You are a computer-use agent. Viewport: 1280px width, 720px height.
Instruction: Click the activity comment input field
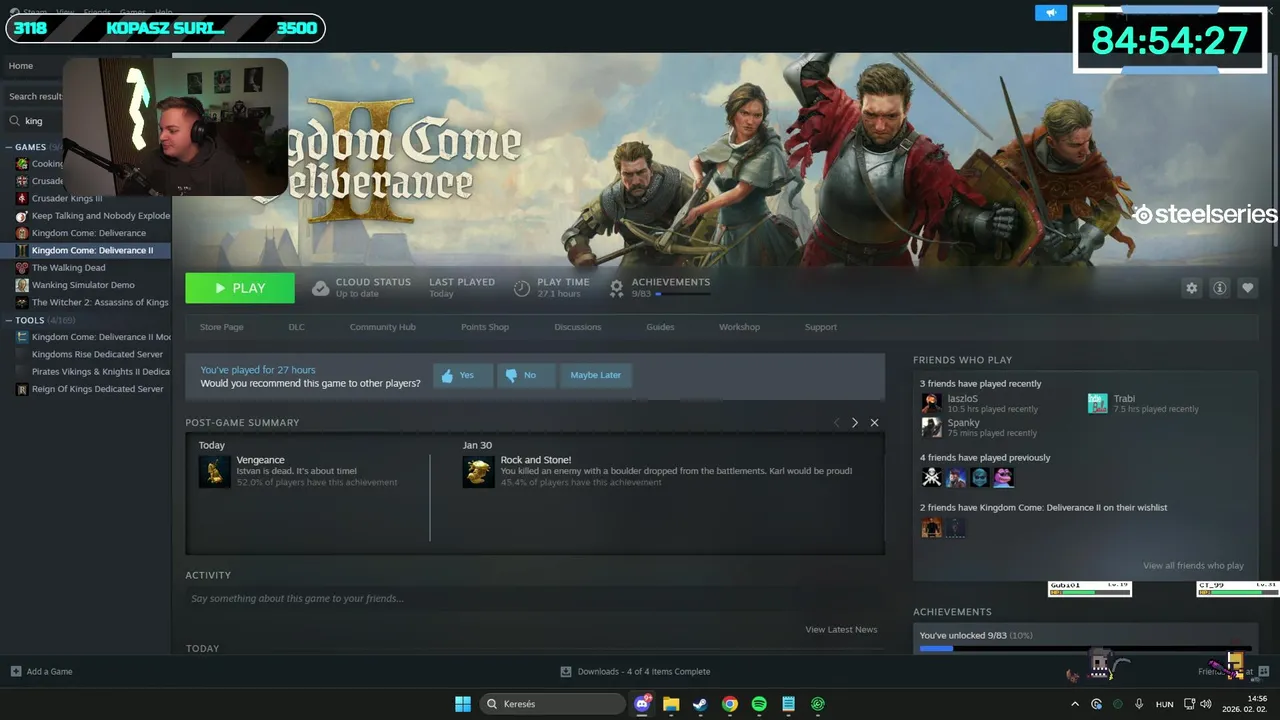(x=535, y=598)
